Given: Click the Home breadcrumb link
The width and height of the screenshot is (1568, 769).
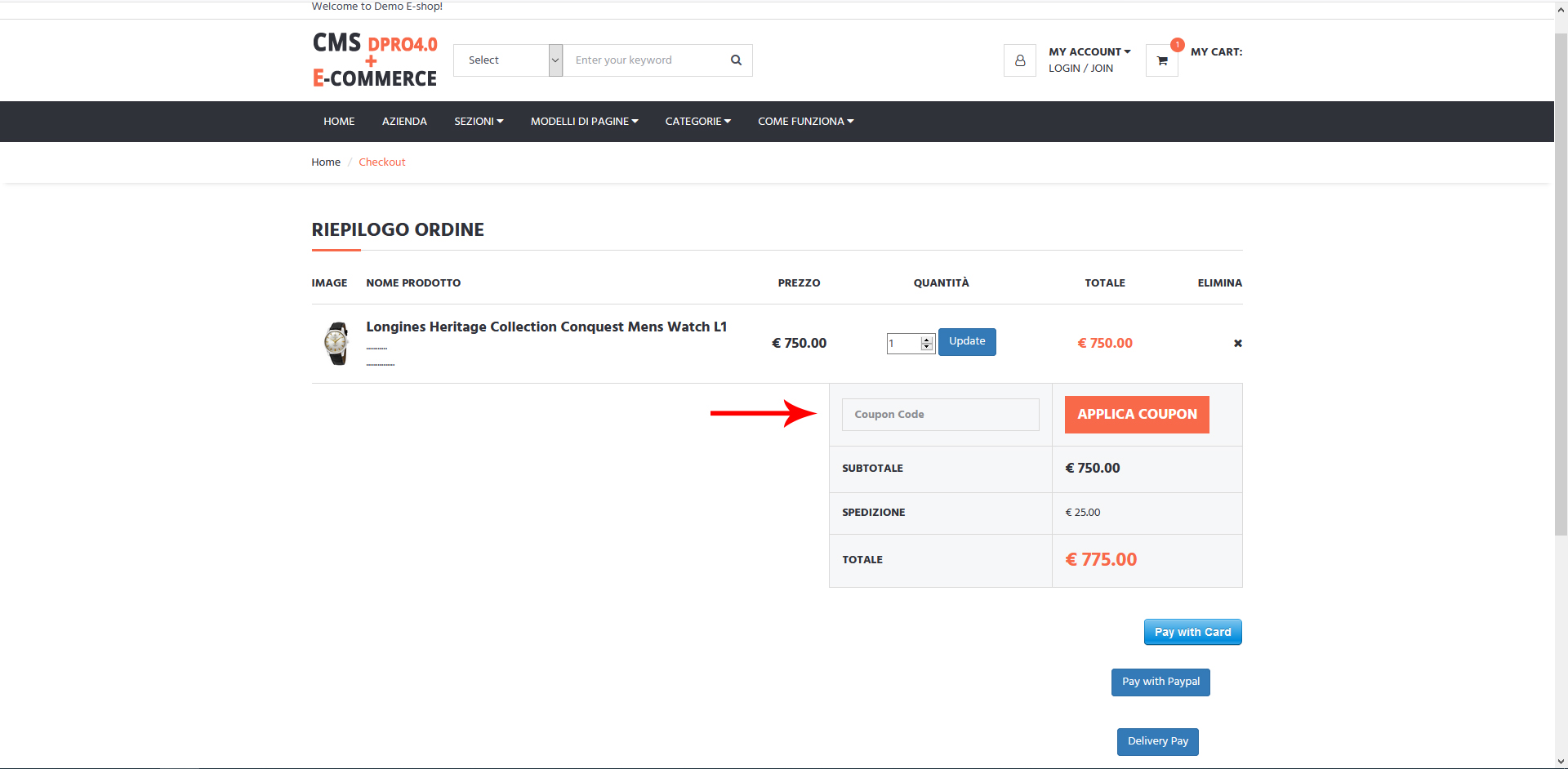Looking at the screenshot, I should [x=326, y=162].
